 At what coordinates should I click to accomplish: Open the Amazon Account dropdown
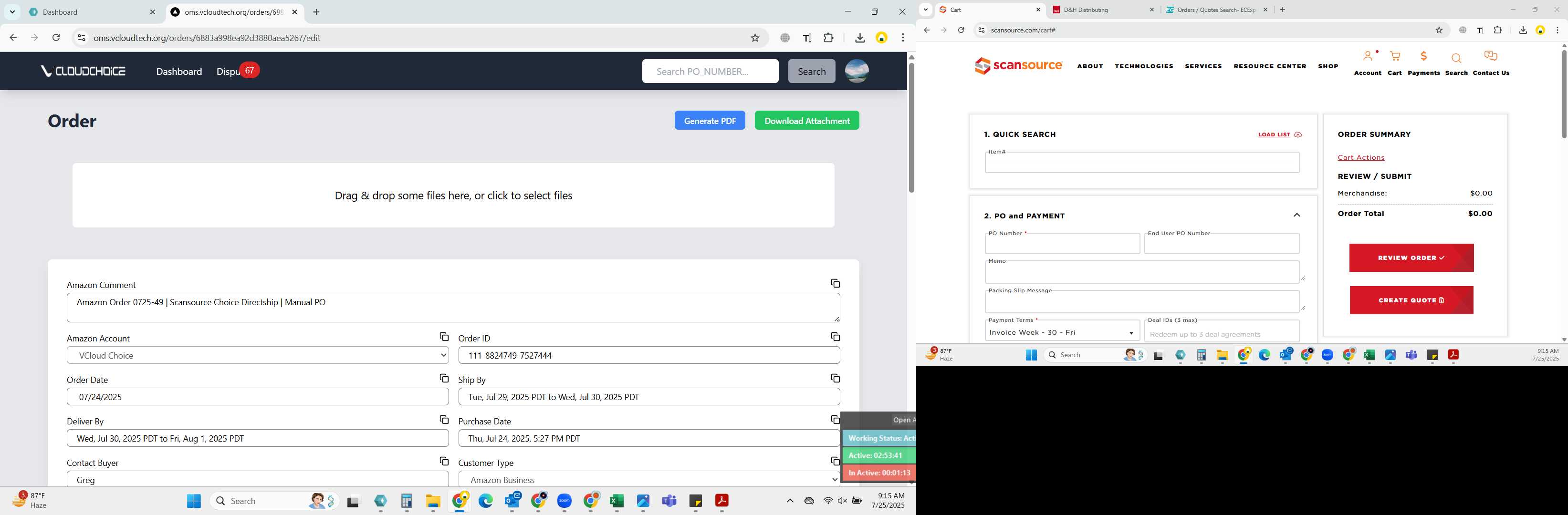point(258,355)
